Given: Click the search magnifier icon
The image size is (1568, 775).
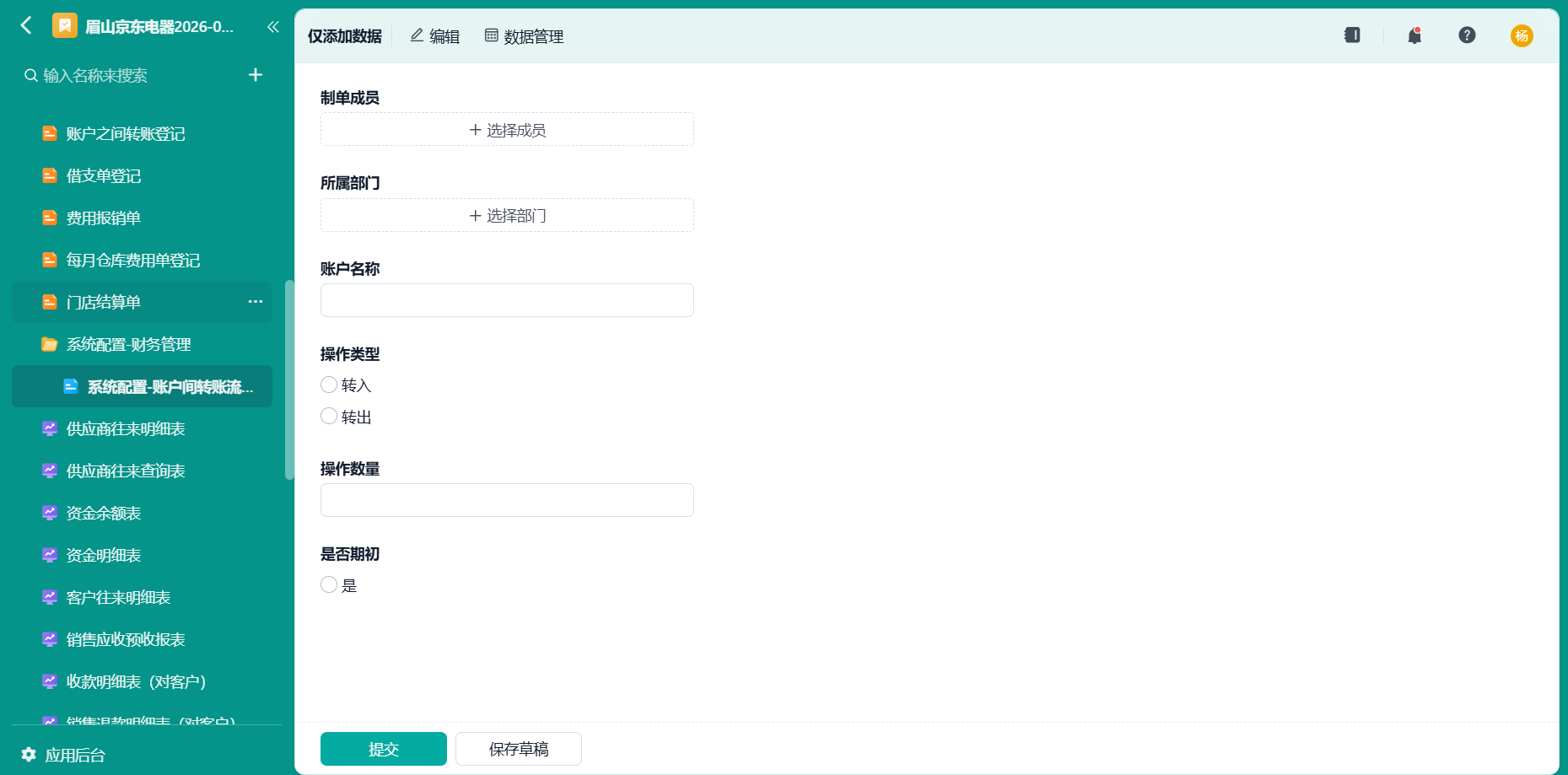Looking at the screenshot, I should point(30,76).
